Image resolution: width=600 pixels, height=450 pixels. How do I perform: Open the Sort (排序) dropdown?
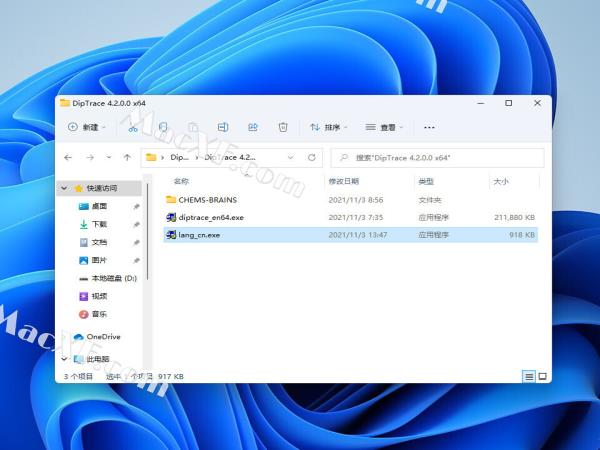(328, 127)
